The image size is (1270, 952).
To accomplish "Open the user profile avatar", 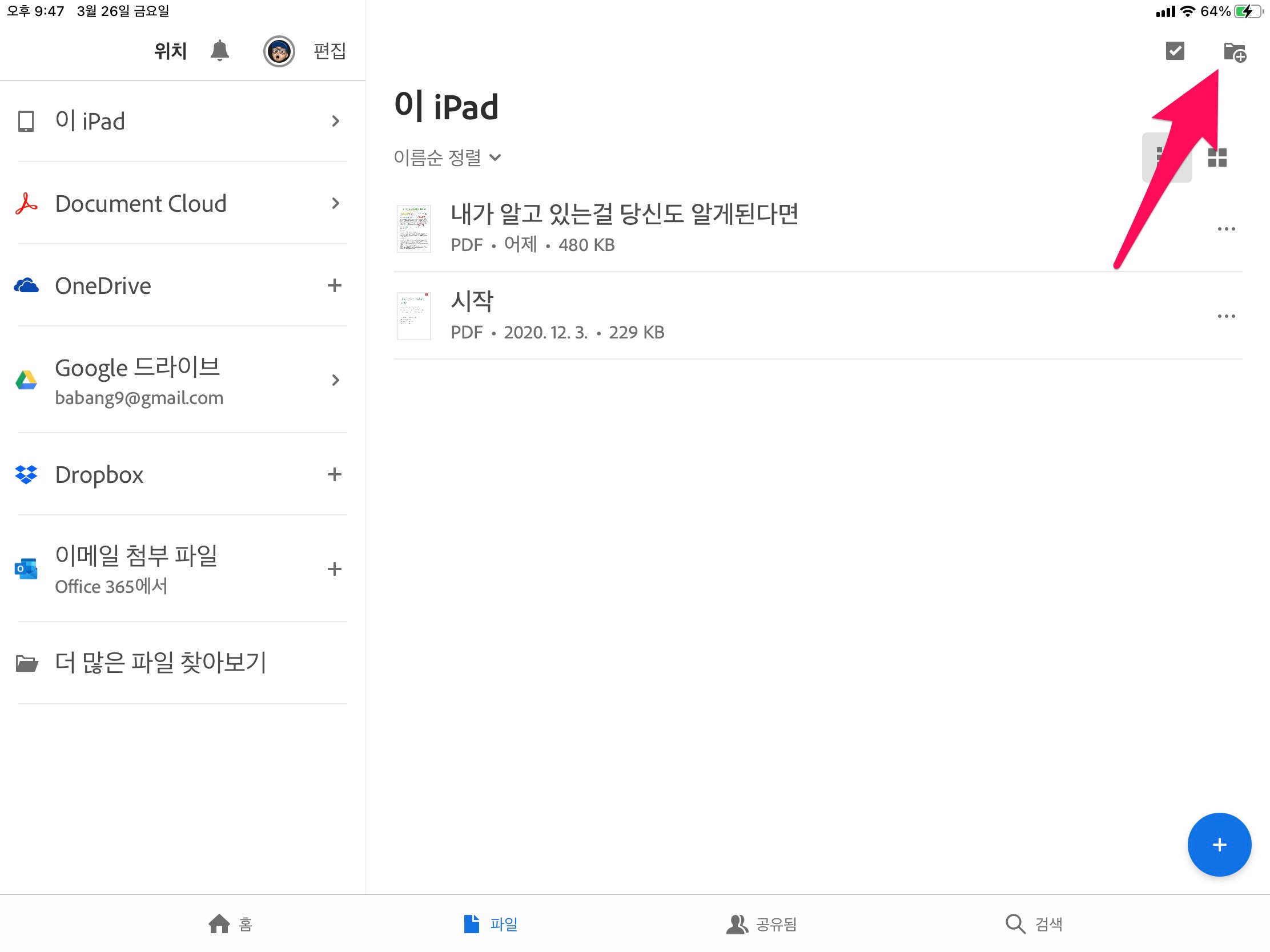I will pyautogui.click(x=279, y=51).
